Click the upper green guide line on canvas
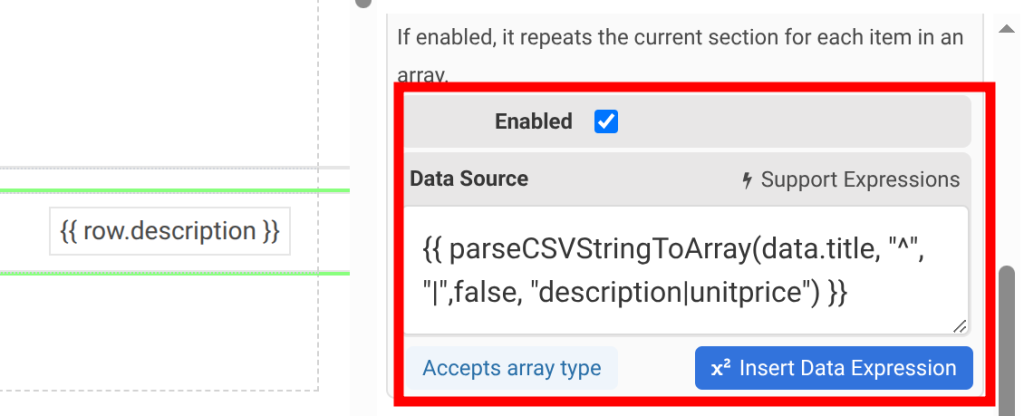Viewport: 1024px width, 416px height. tap(175, 190)
